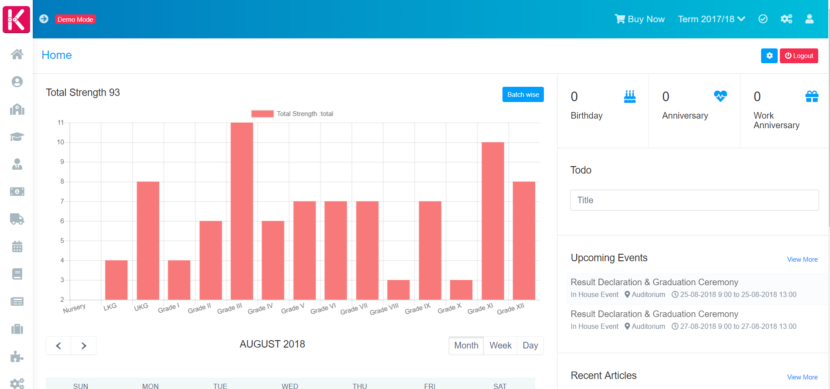
Task: Click the graduation cap sidebar icon
Action: tap(17, 137)
